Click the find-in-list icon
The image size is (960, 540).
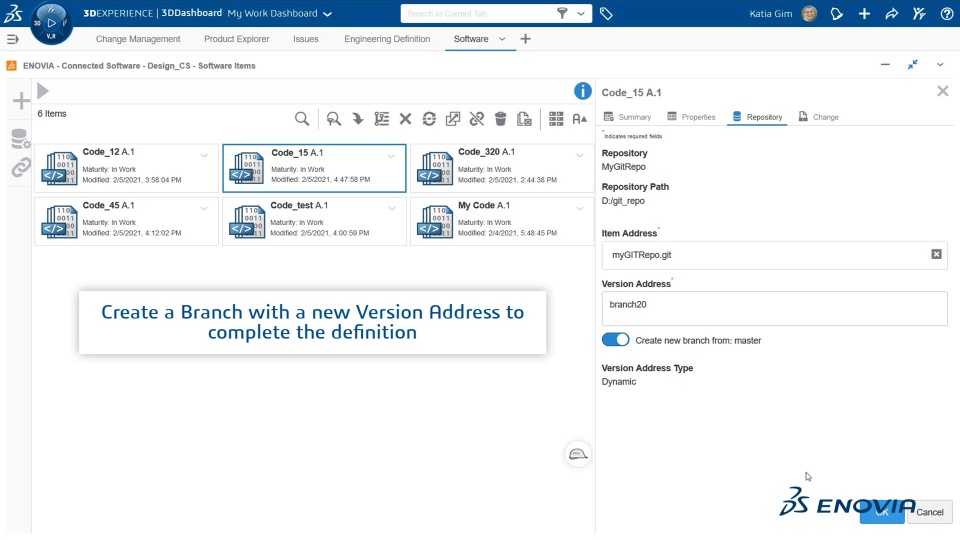click(x=334, y=119)
